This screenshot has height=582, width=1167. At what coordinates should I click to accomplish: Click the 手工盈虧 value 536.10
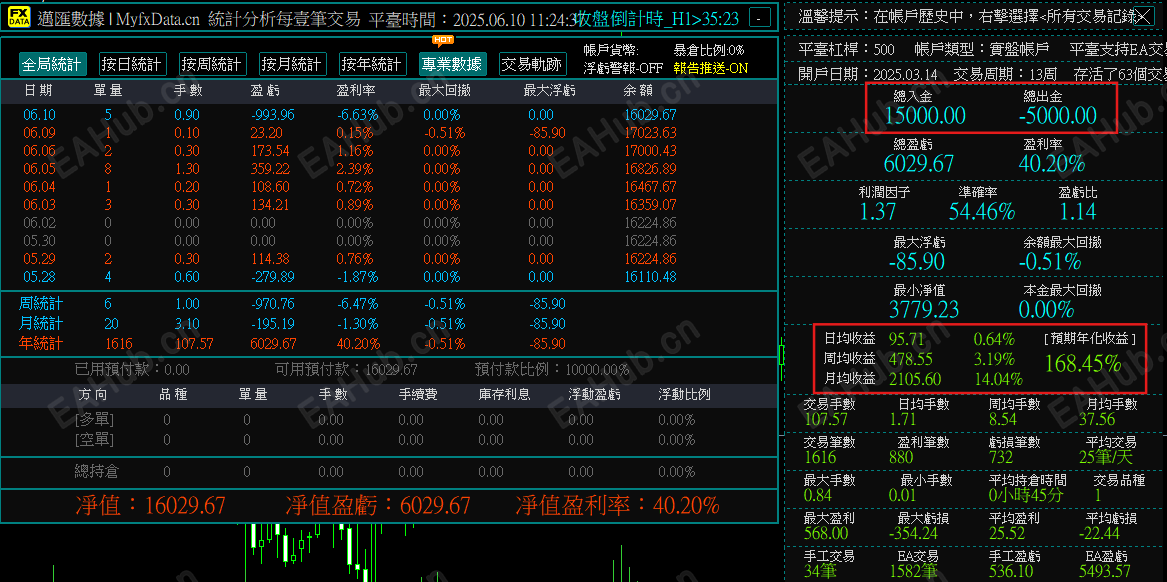[1012, 571]
